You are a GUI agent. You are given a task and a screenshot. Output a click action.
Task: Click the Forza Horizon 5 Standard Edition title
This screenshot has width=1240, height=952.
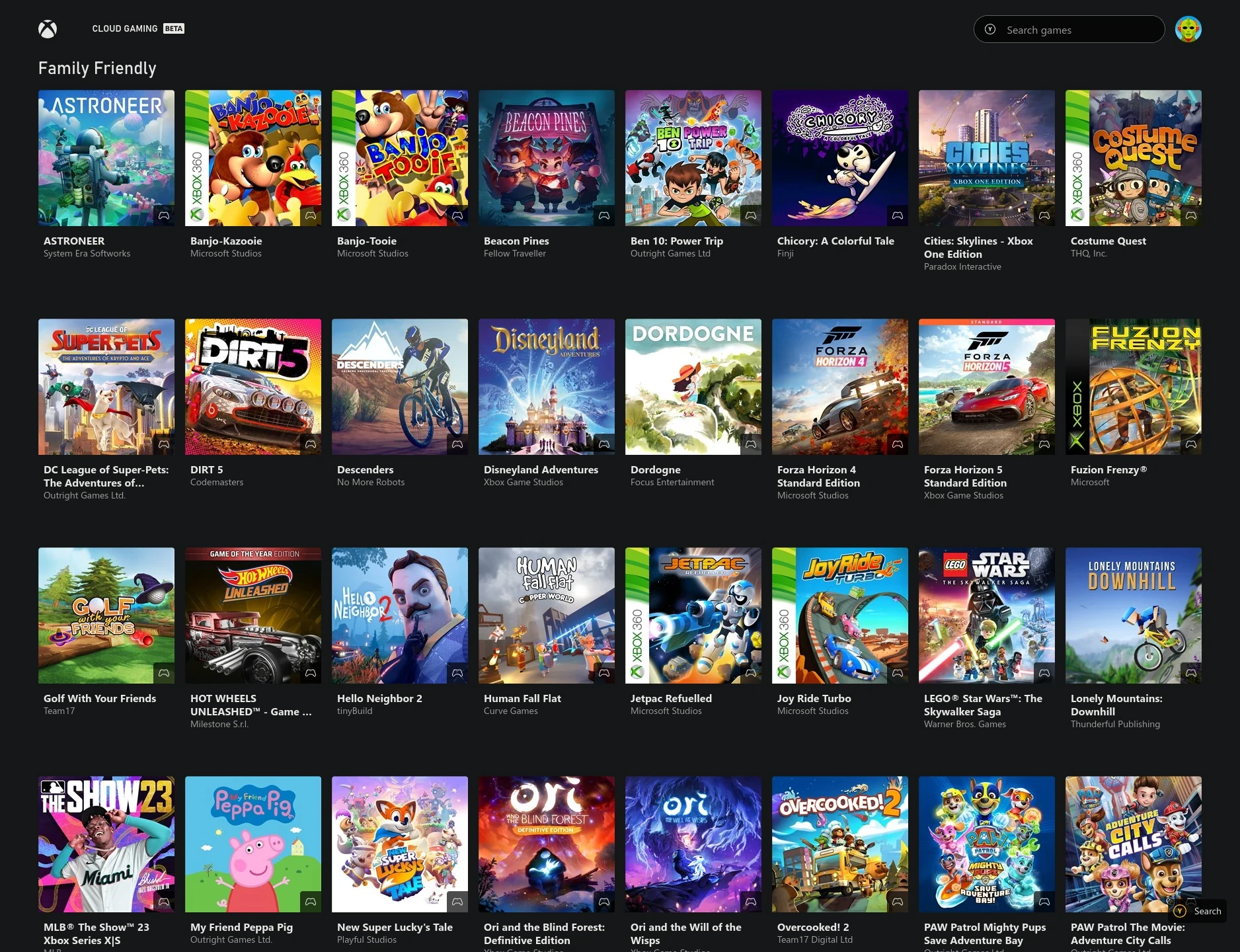tap(965, 476)
